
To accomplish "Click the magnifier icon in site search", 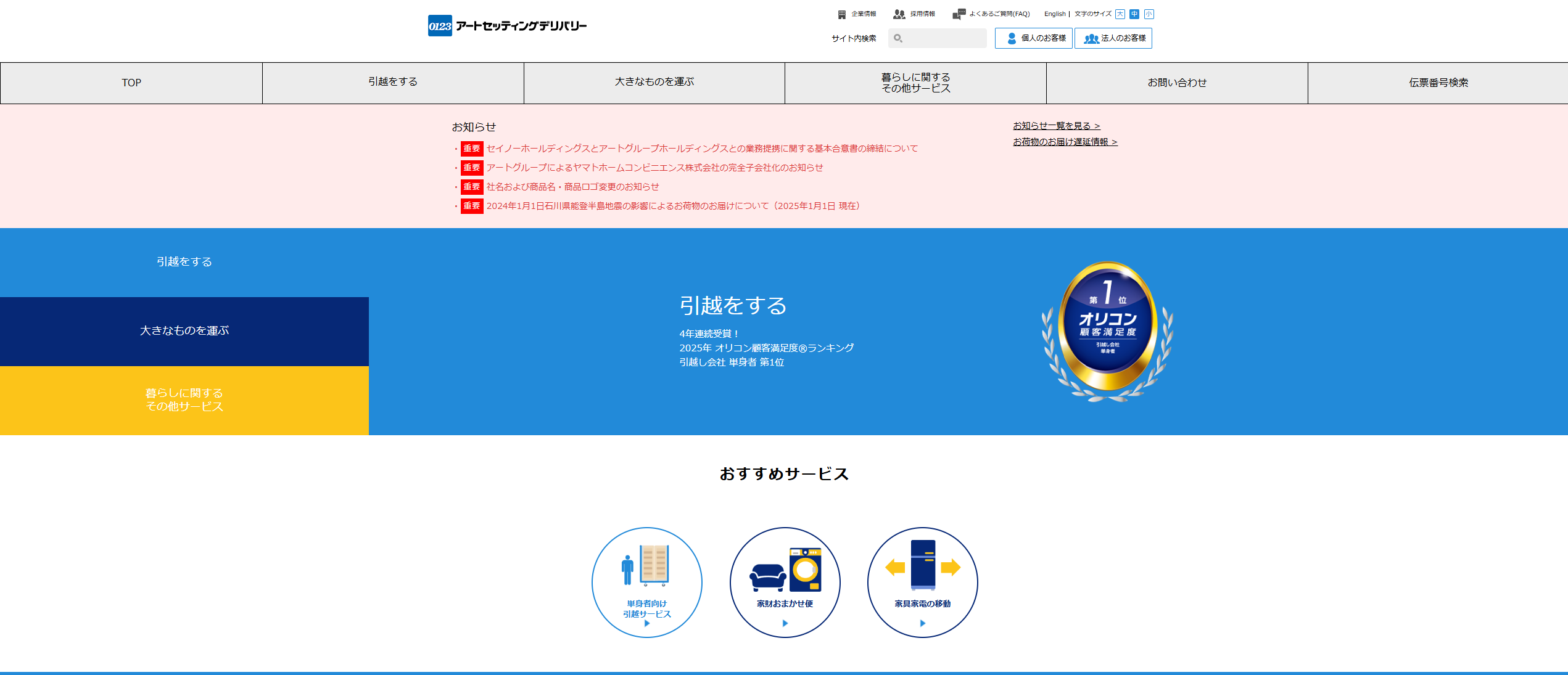I will (898, 38).
